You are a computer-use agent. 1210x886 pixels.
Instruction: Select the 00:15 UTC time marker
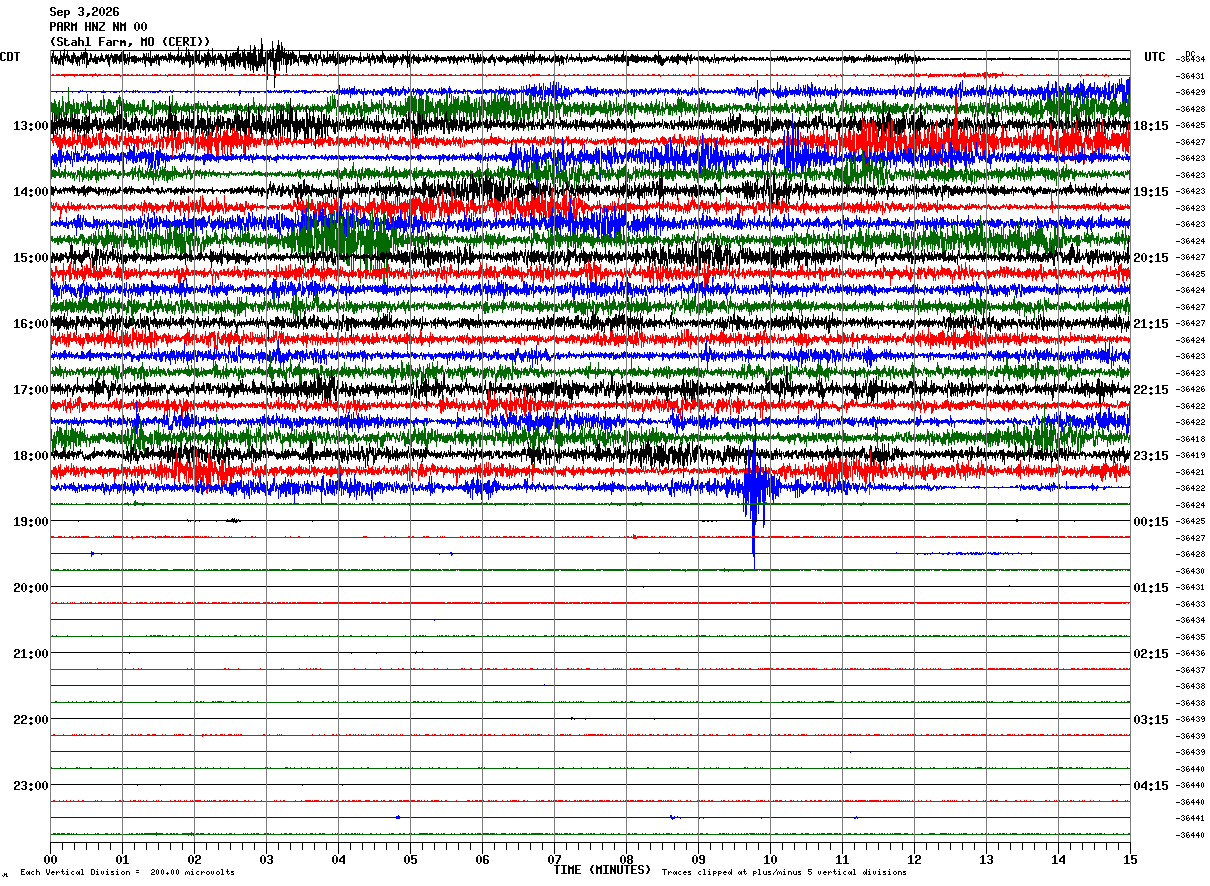[1150, 522]
